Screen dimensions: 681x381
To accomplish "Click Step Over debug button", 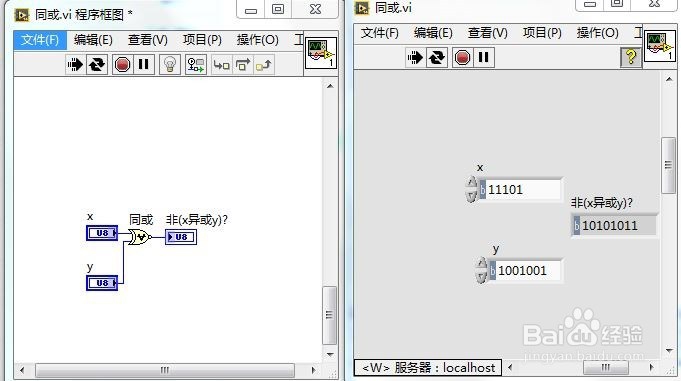I will [x=243, y=65].
